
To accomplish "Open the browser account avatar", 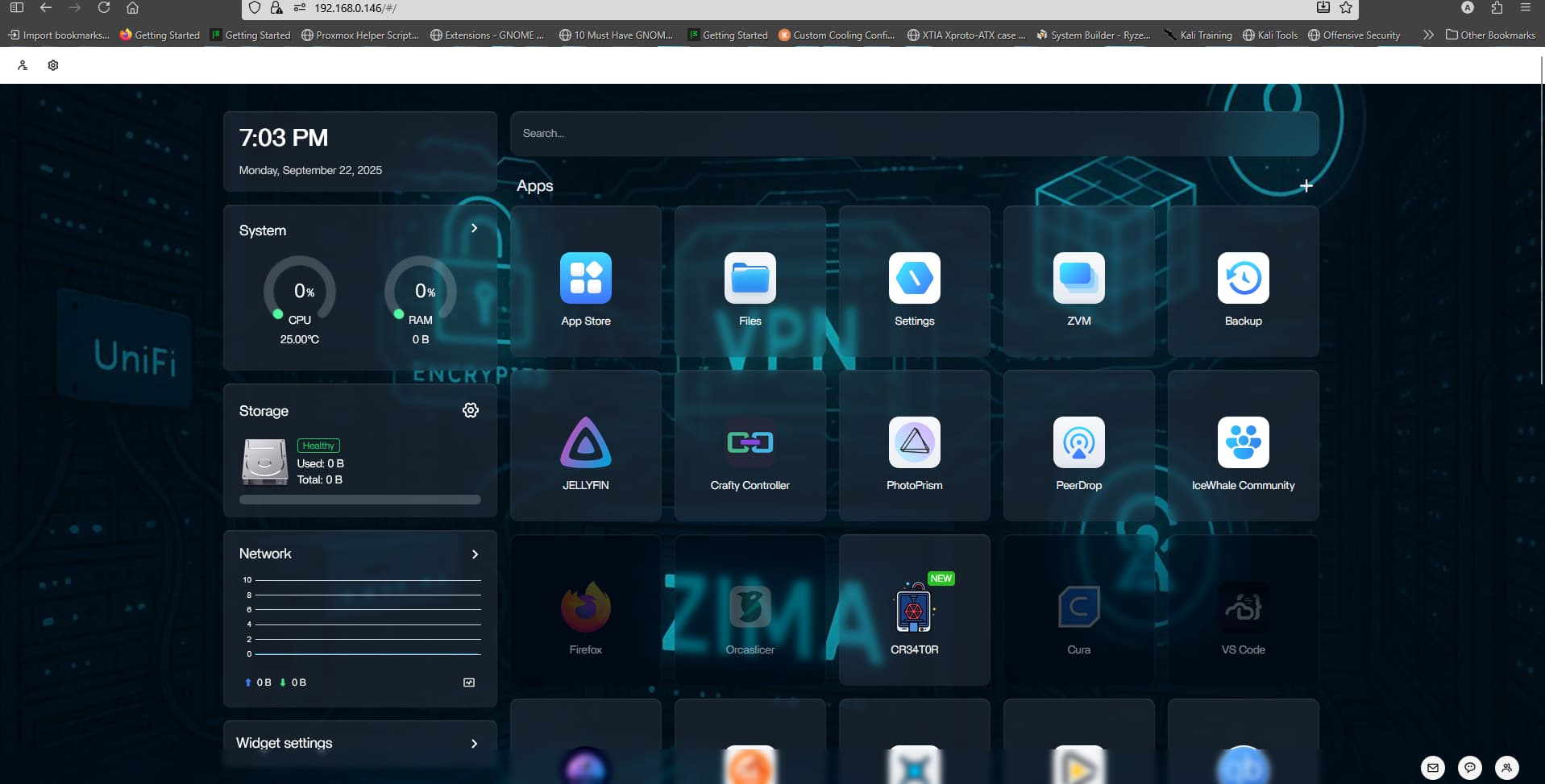I will 1468,8.
